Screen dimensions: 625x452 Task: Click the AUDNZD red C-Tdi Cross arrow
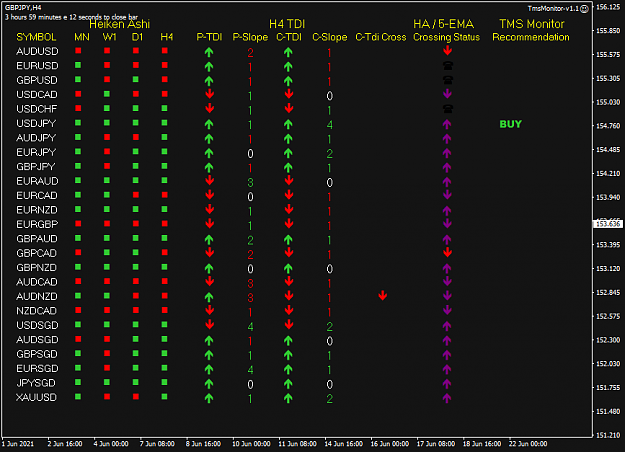pyautogui.click(x=383, y=295)
